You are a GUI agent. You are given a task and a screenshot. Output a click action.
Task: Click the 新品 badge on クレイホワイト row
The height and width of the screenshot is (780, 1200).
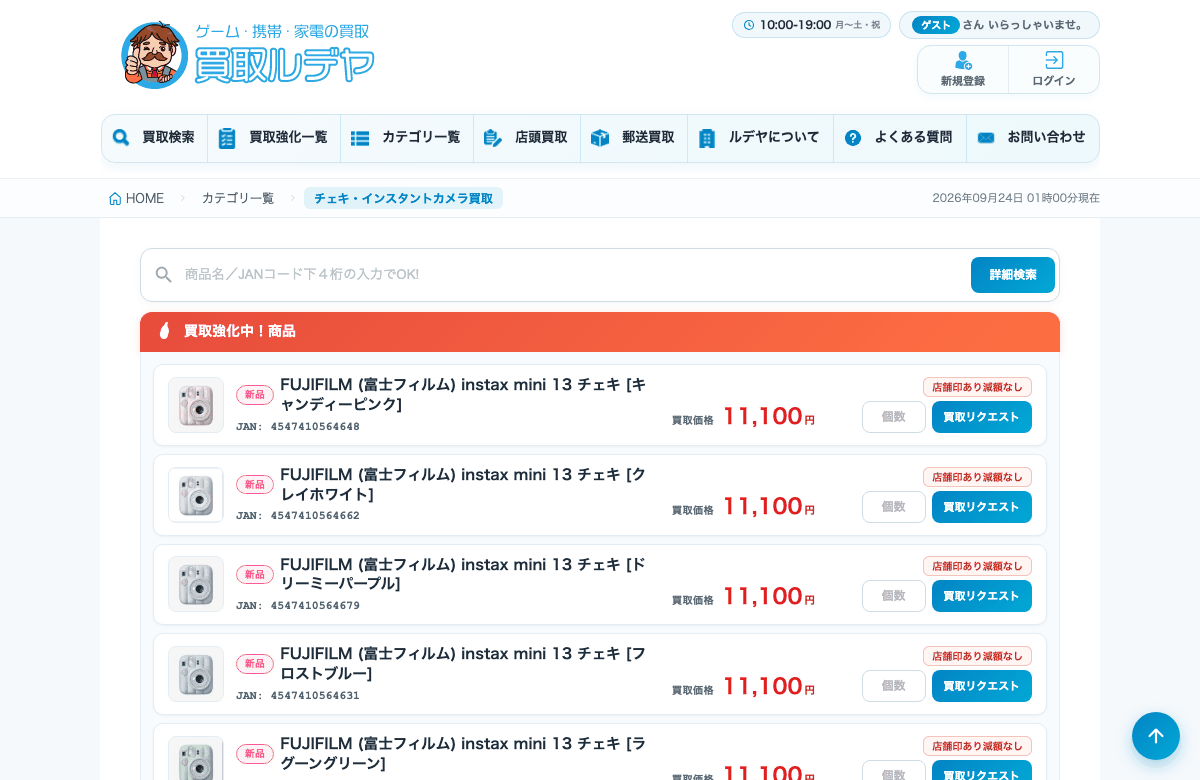(255, 484)
